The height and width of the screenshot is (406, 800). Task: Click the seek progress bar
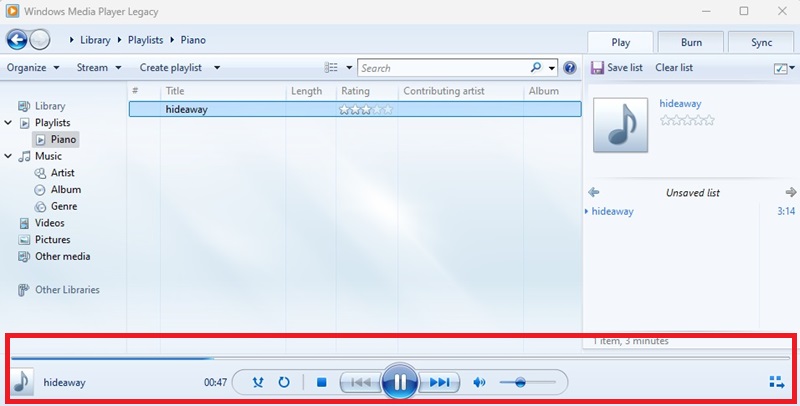400,359
